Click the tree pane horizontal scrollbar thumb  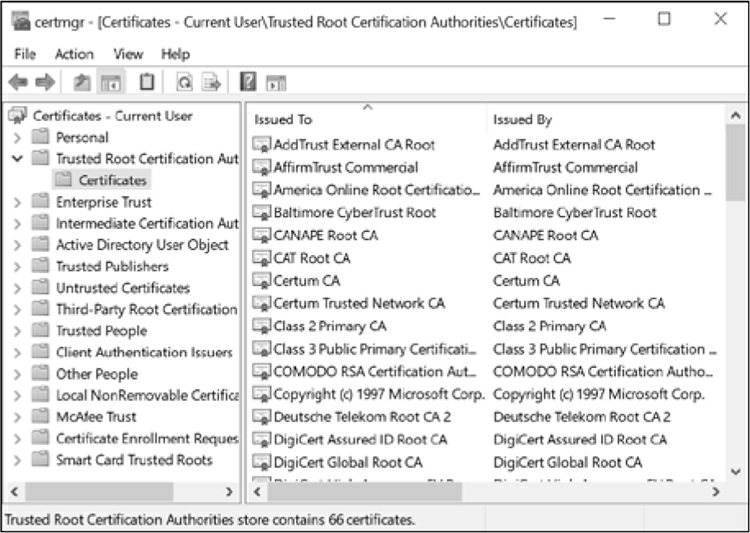point(99,492)
